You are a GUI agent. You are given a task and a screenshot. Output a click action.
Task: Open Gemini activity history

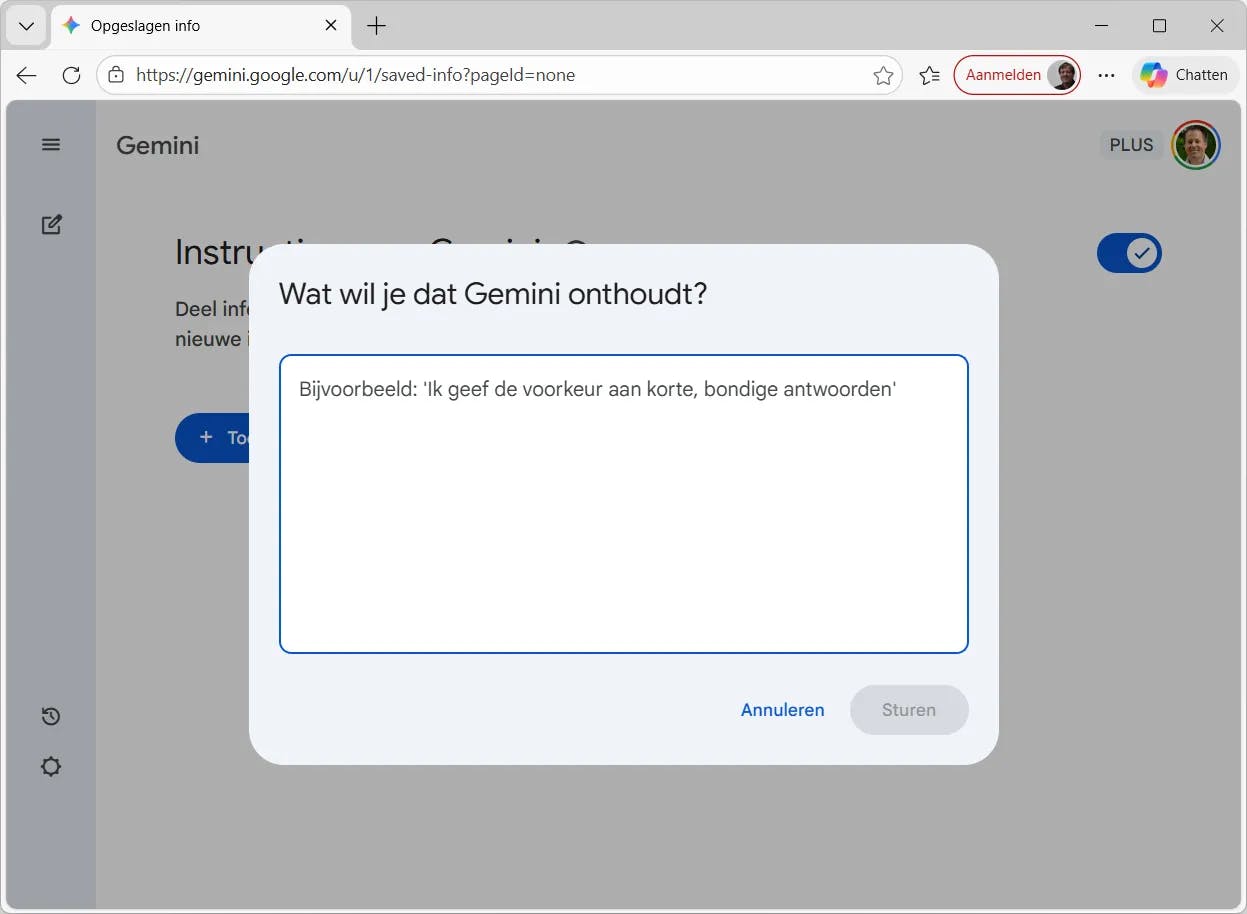tap(51, 716)
